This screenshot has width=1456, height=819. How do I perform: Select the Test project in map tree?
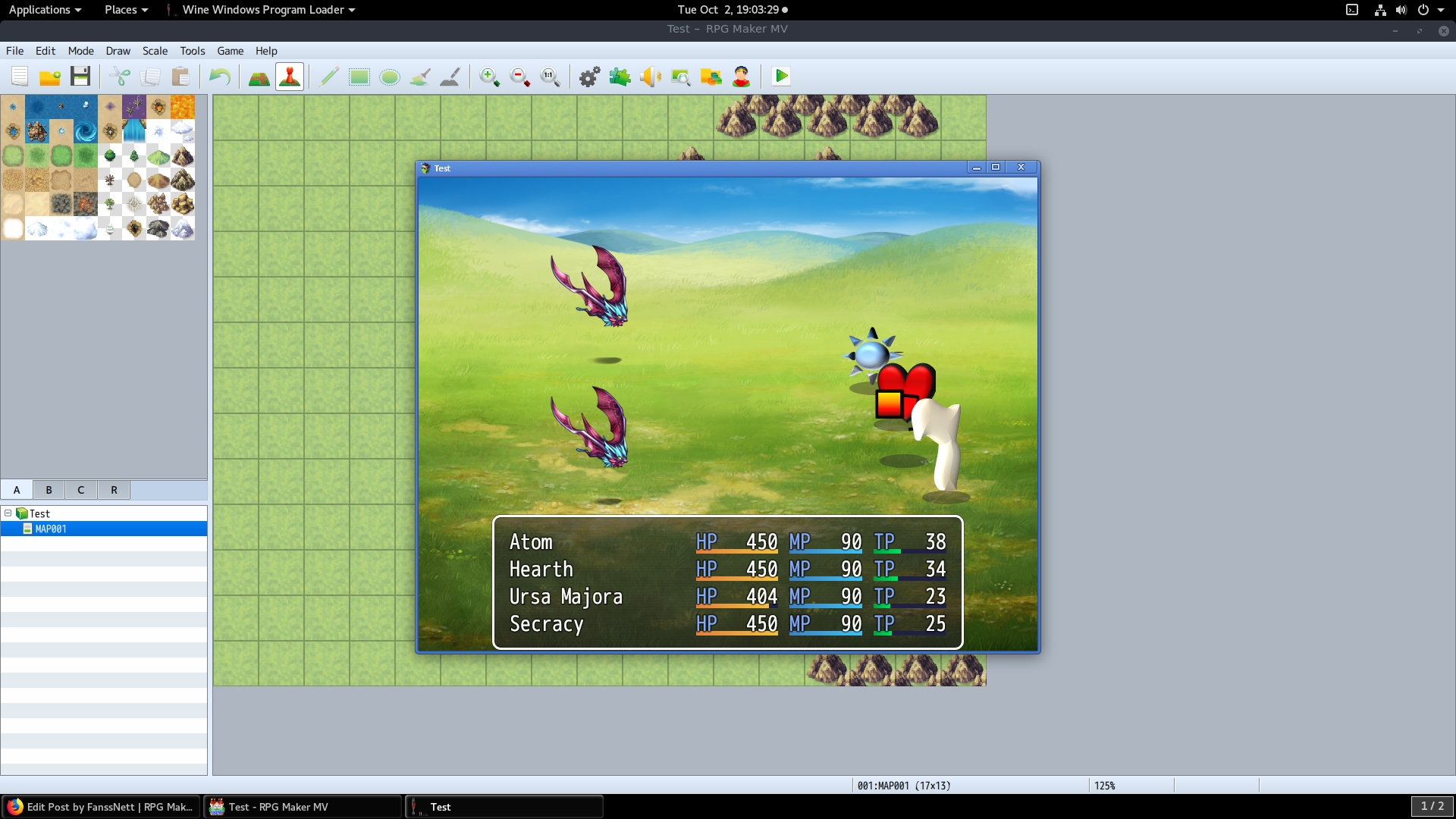(x=39, y=513)
